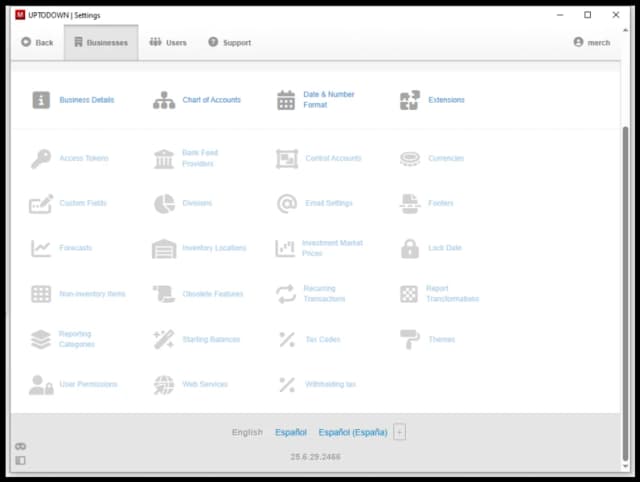Open the Custom Fields pencil icon
The width and height of the screenshot is (640, 482).
click(x=41, y=203)
